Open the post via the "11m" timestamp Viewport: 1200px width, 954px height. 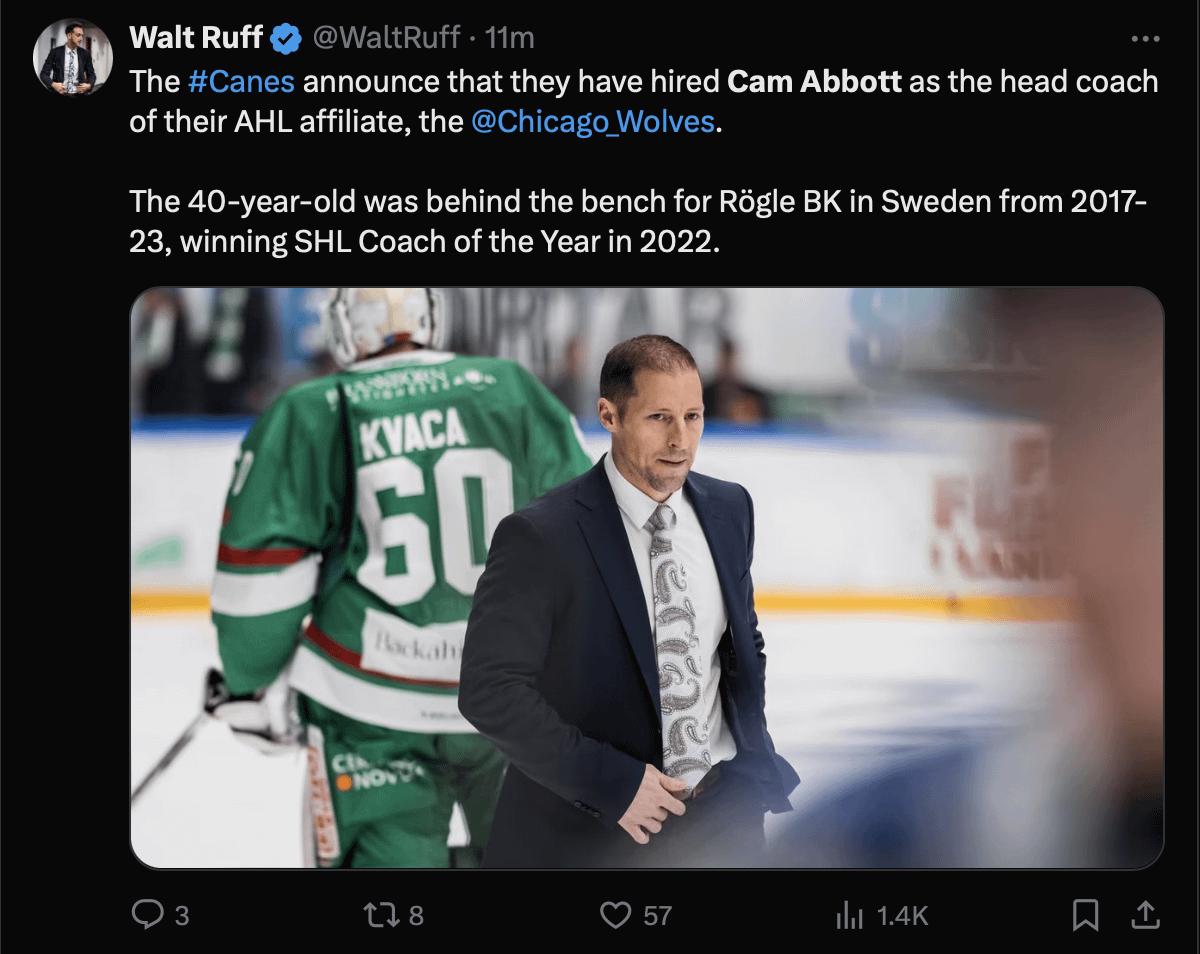509,38
